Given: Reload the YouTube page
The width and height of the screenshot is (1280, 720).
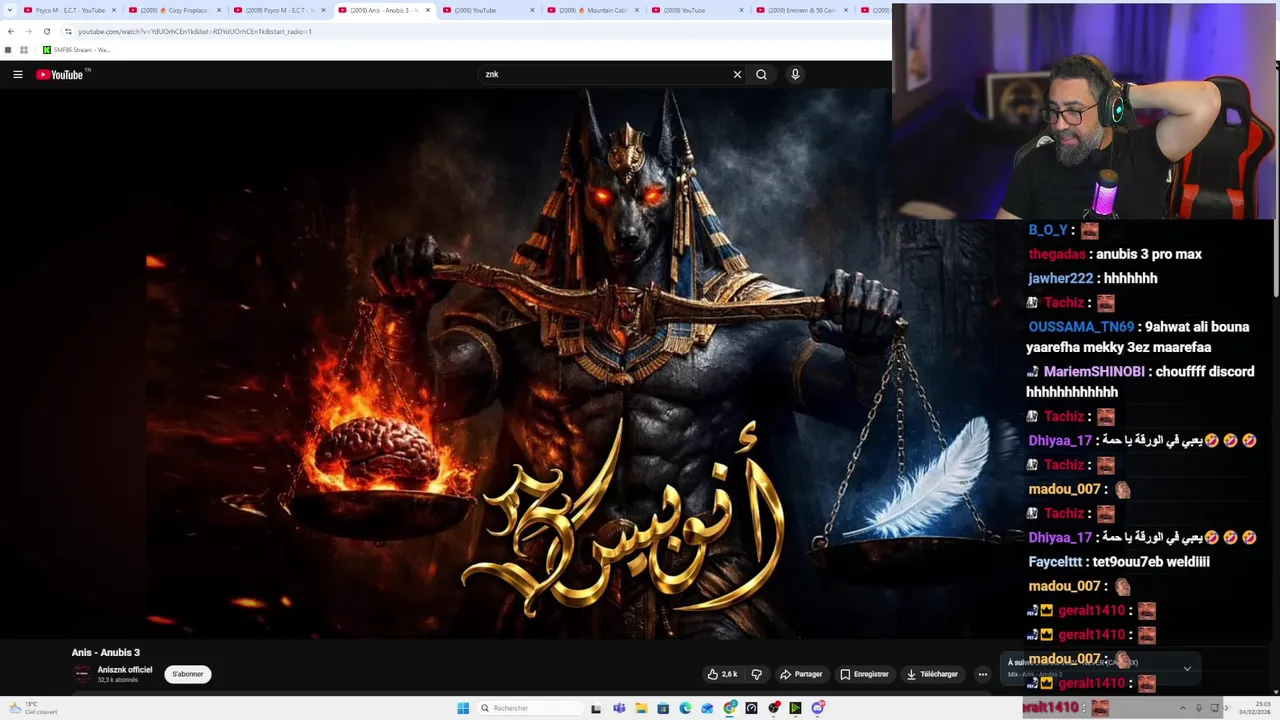Looking at the screenshot, I should [x=46, y=31].
